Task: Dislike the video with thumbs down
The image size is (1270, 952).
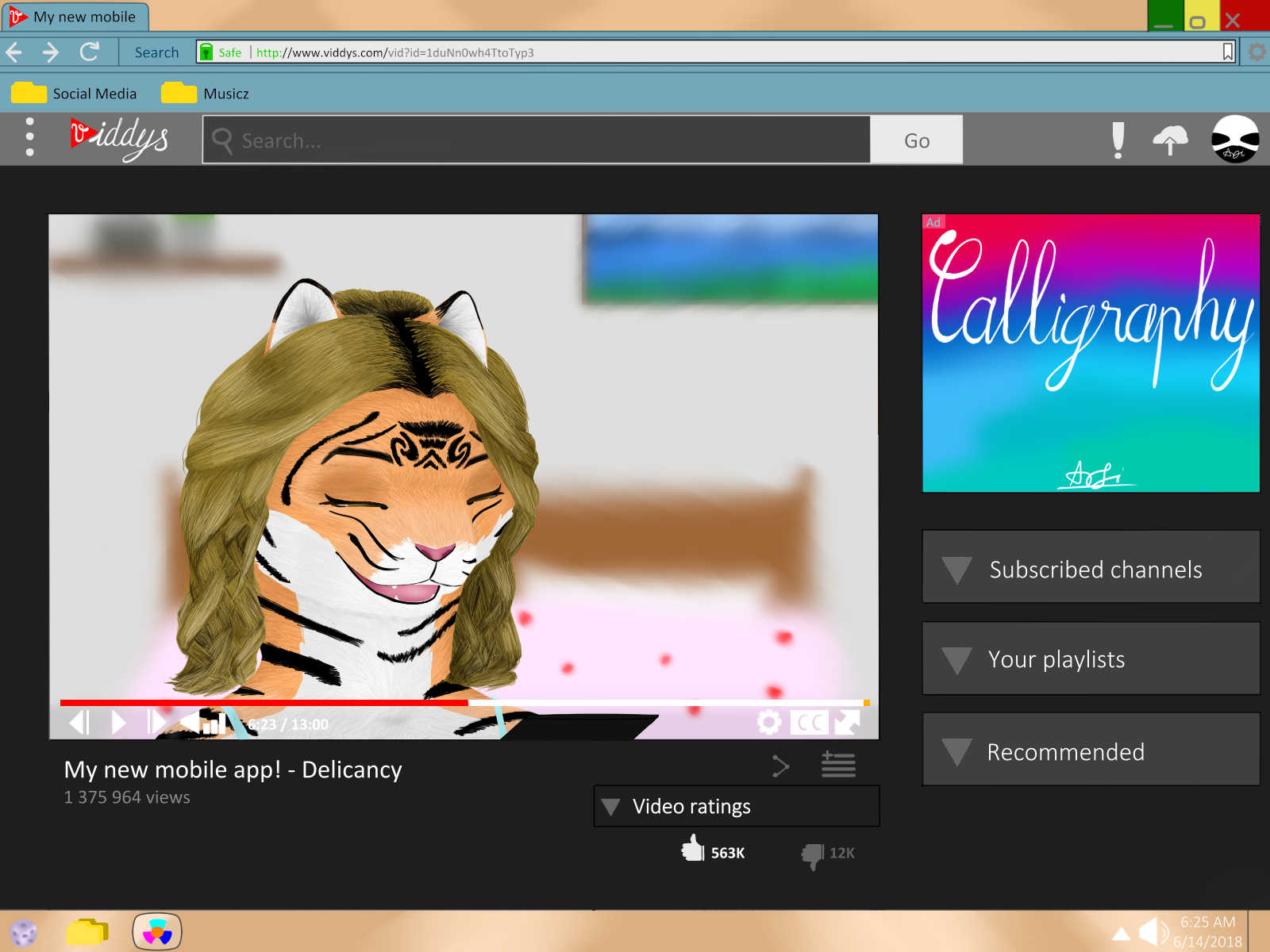Action: click(813, 855)
